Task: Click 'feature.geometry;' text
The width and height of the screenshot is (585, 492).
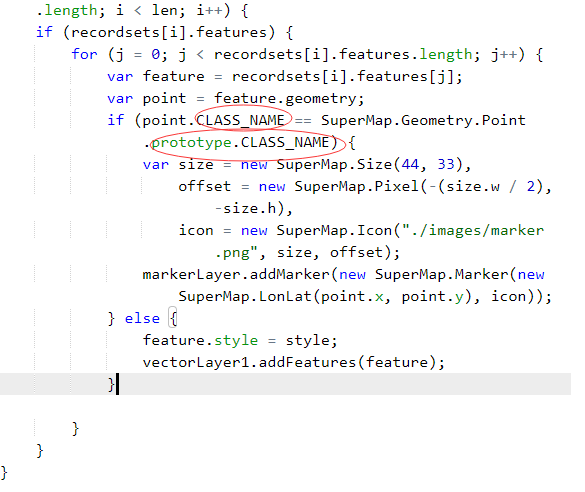Action: pos(289,99)
